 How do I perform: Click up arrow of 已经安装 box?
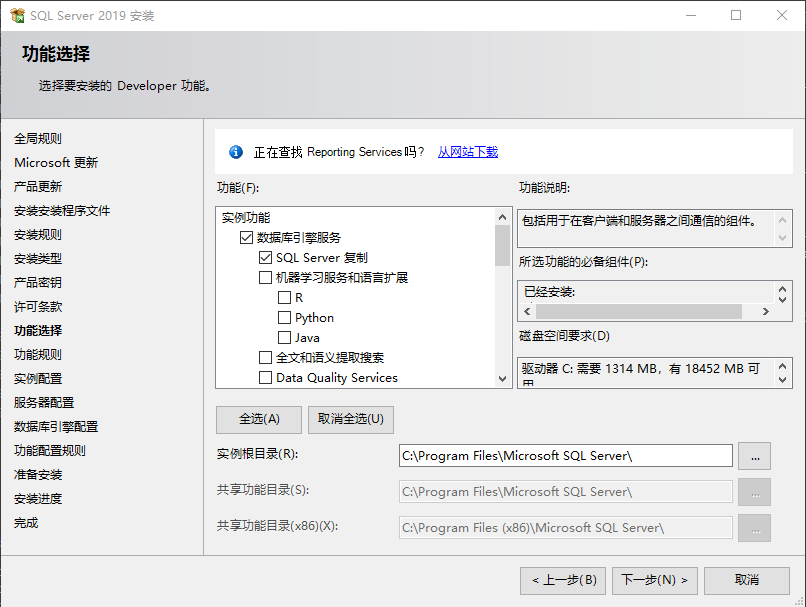coord(782,289)
